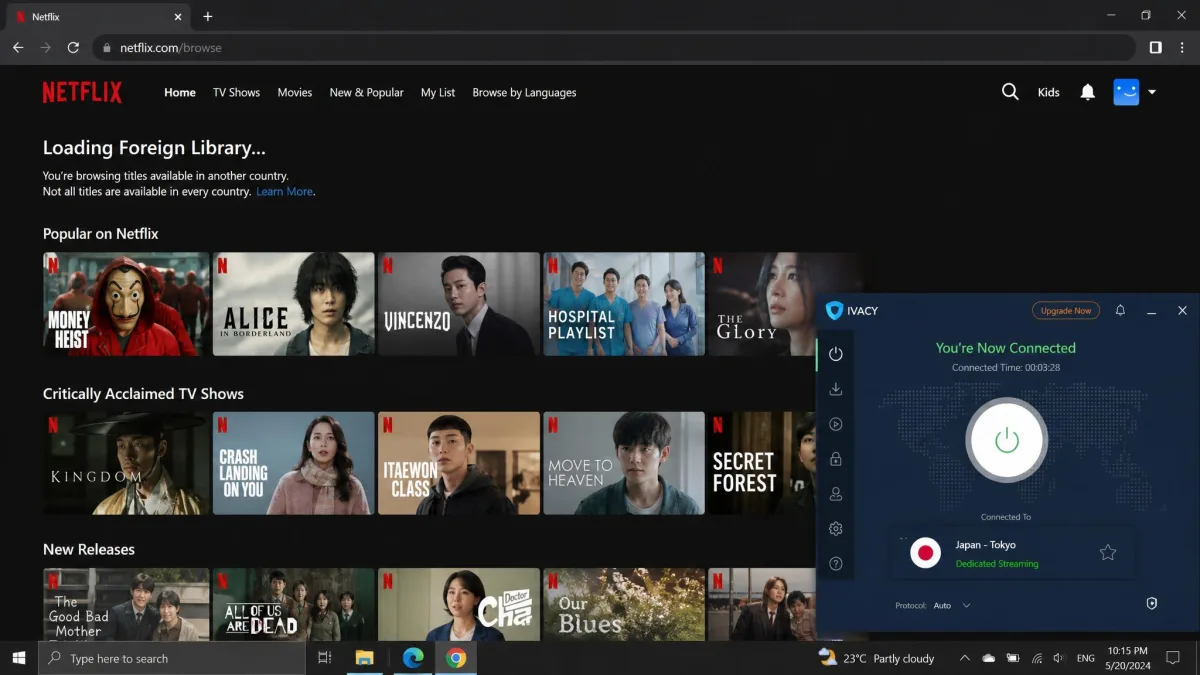Open Alice in Borderland thumbnail

[294, 304]
